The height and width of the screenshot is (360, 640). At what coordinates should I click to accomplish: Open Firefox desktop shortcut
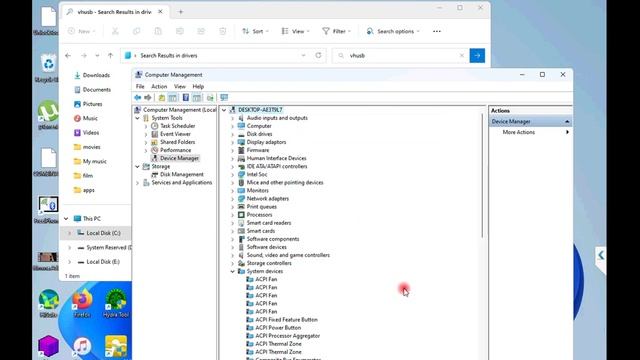pos(82,303)
